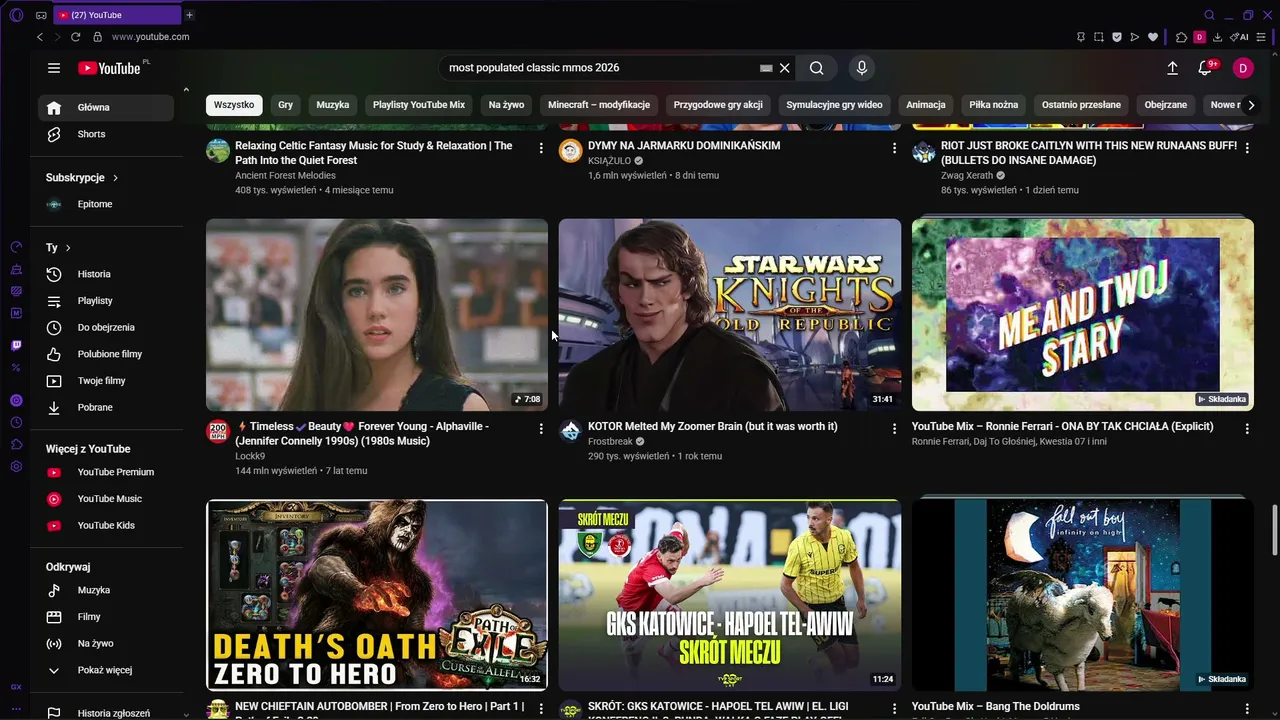Screen dimensions: 1280x720
Task: Open sidebar settings gear in Opera sidebar
Action: pyautogui.click(x=16, y=466)
